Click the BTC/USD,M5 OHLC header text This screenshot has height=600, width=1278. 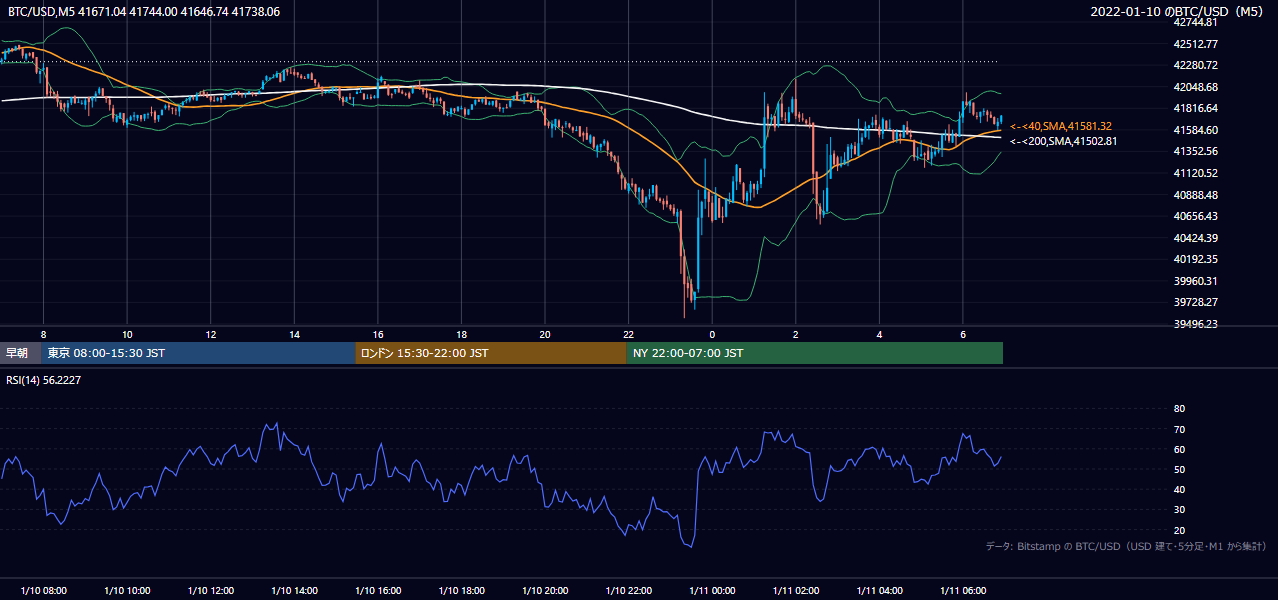point(144,12)
